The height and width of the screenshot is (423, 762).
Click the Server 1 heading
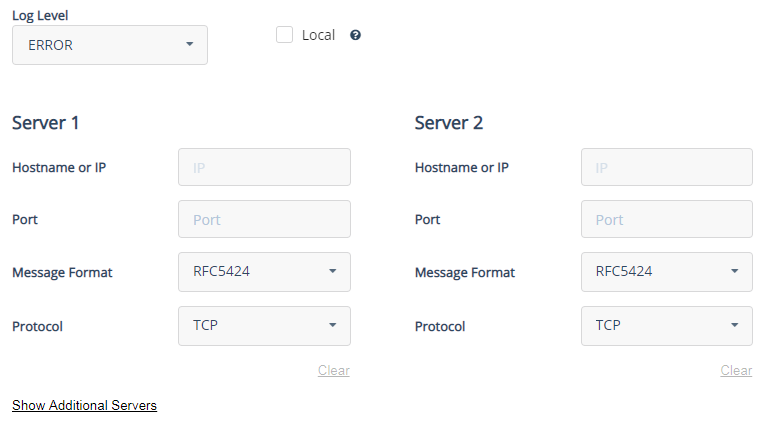(46, 123)
